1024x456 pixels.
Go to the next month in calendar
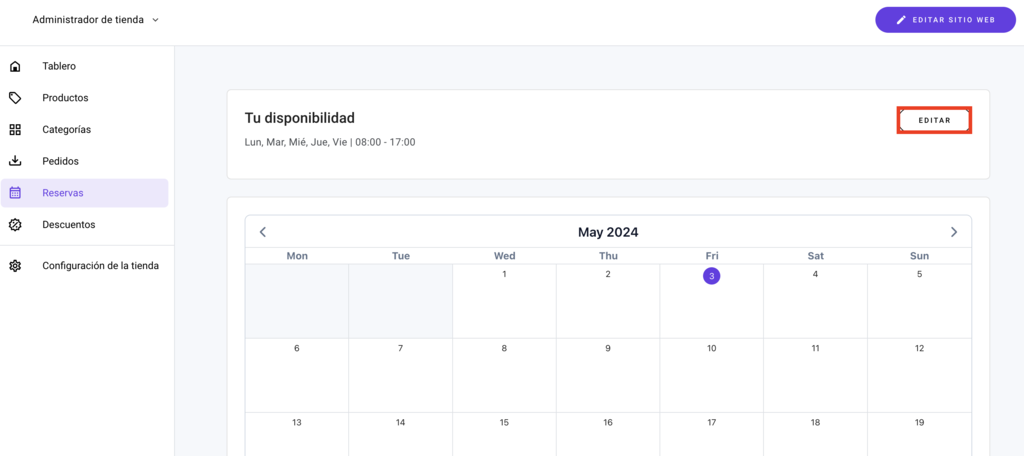[953, 232]
